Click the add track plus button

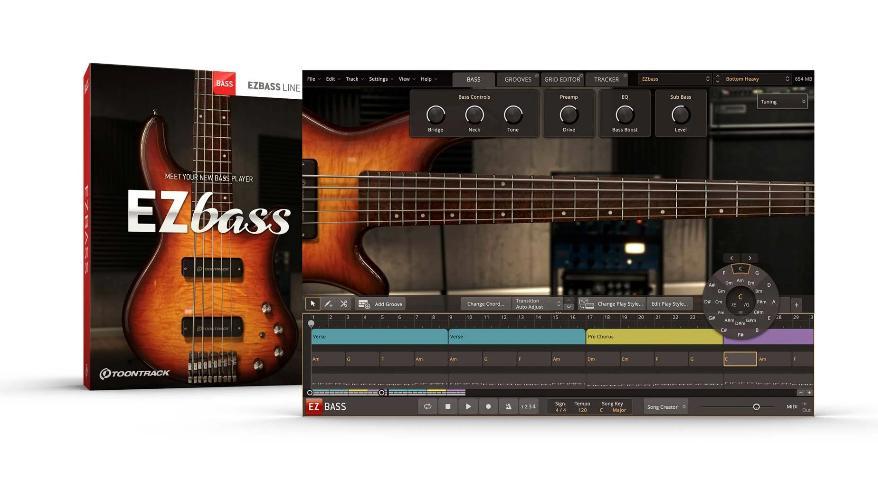tap(796, 304)
